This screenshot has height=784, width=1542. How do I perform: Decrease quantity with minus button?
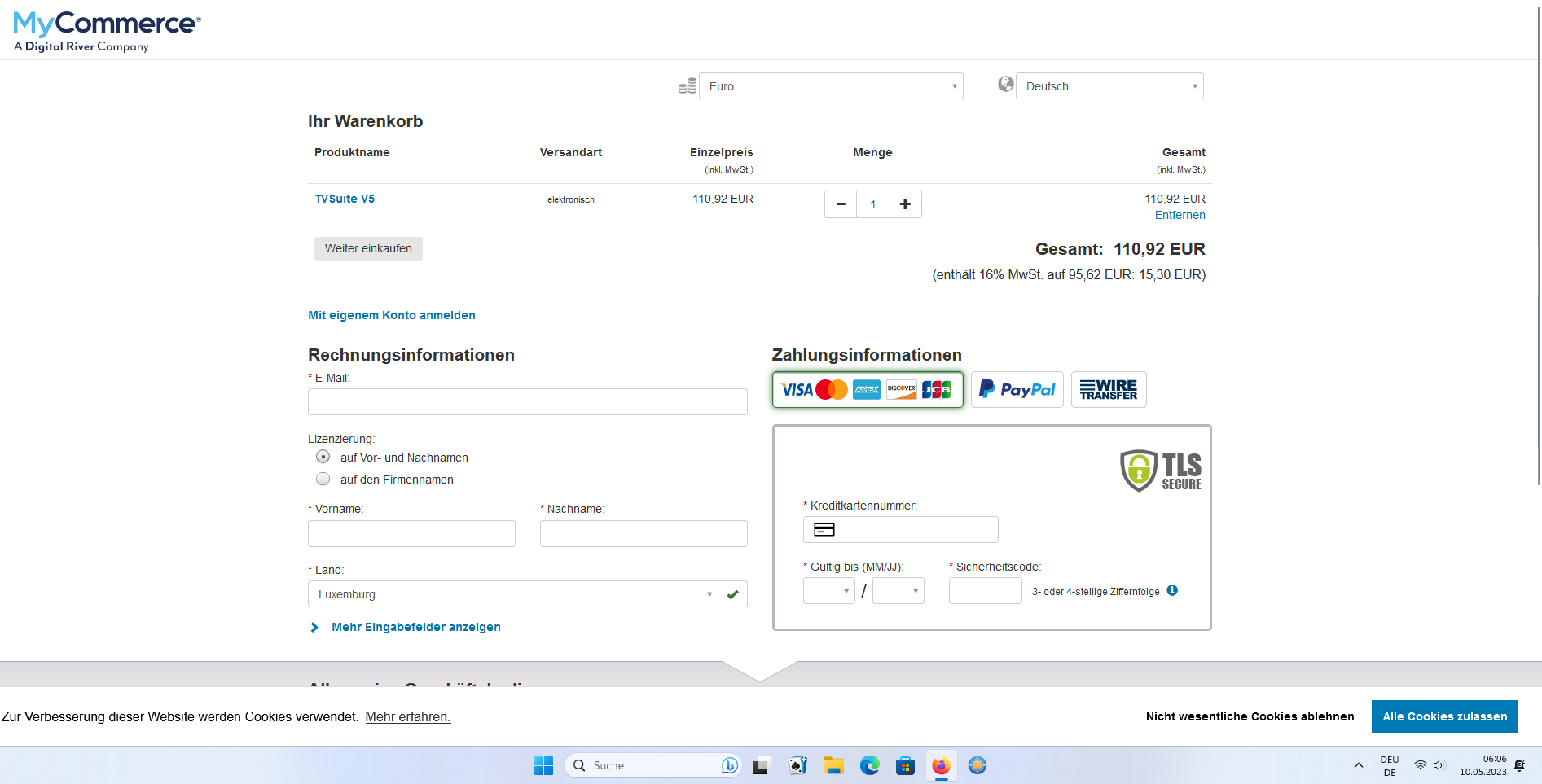pyautogui.click(x=841, y=204)
